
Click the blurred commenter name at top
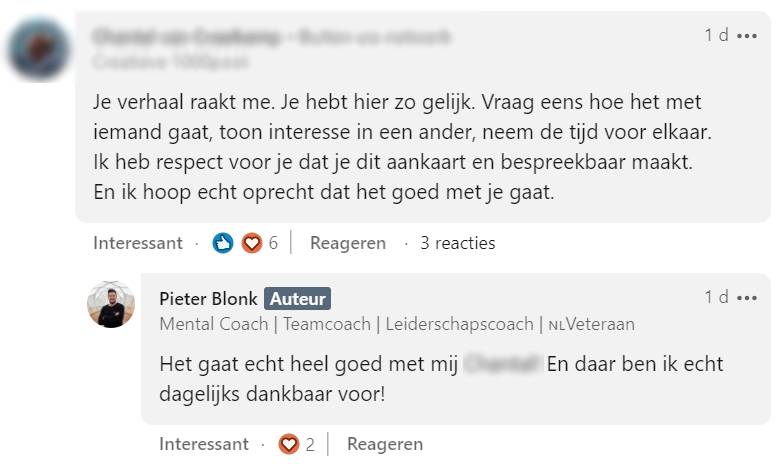pos(190,37)
